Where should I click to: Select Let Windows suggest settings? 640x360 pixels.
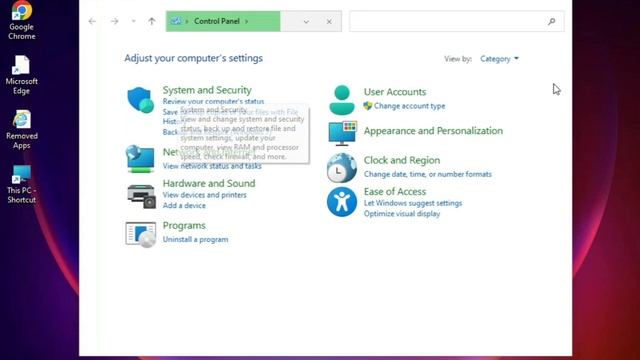point(413,203)
